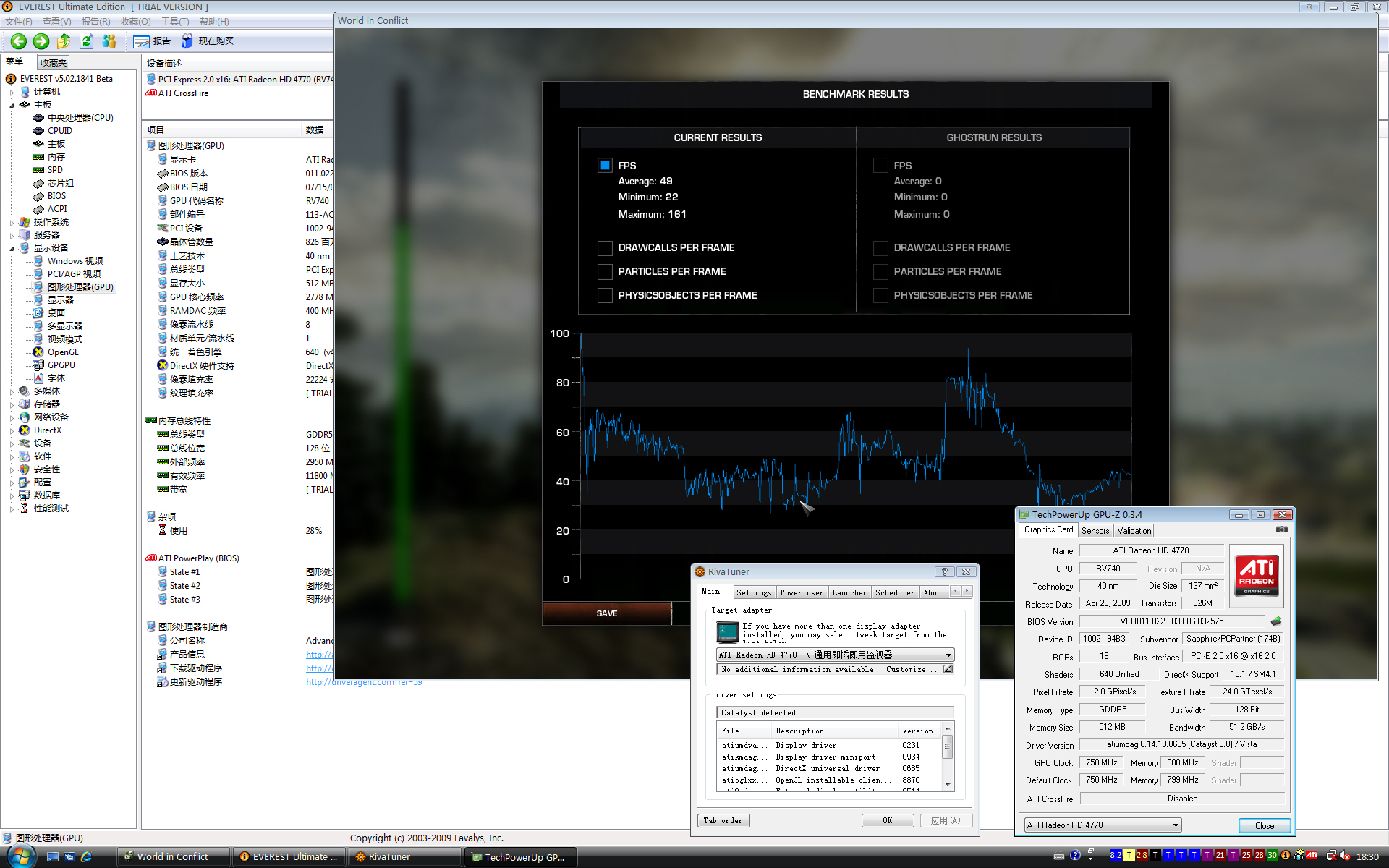Image resolution: width=1389 pixels, height=868 pixels.
Task: Expand the 计算机 tree node
Action: tap(12, 93)
